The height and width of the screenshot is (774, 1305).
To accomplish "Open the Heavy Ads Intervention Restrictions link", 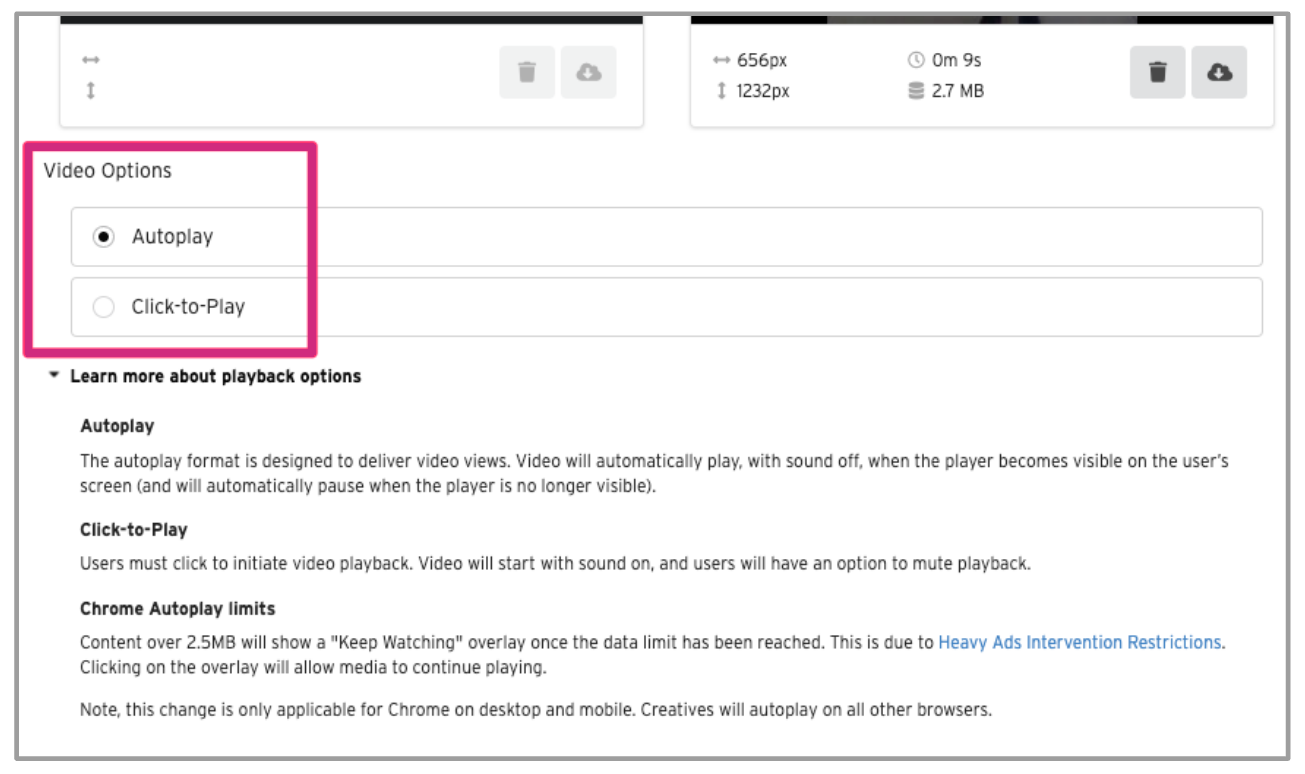I will point(1079,642).
